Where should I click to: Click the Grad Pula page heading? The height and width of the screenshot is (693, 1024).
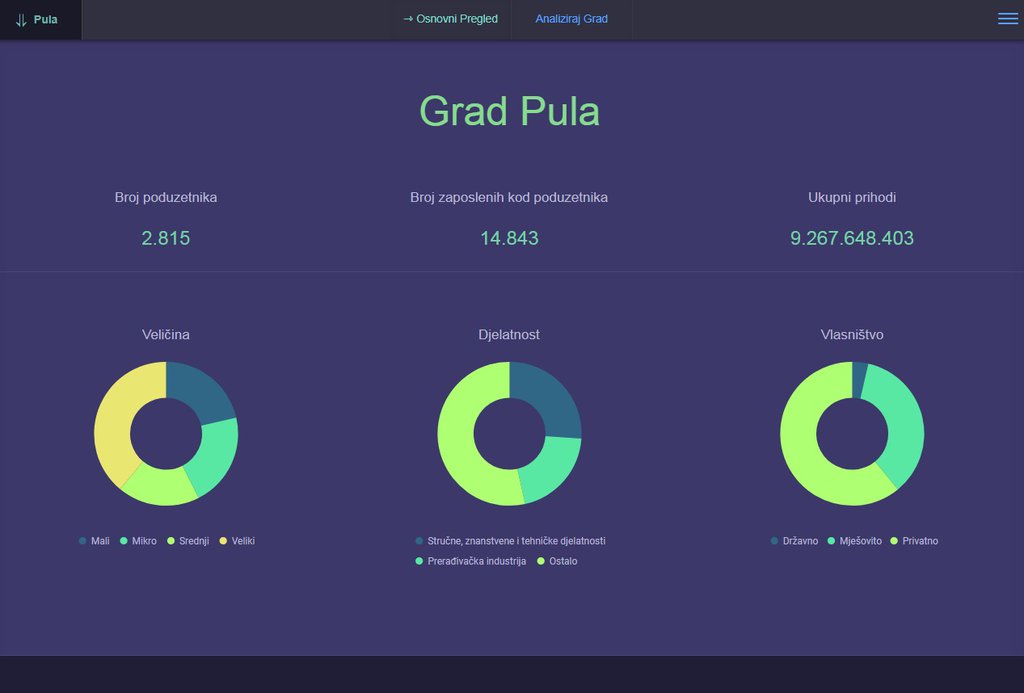[509, 111]
